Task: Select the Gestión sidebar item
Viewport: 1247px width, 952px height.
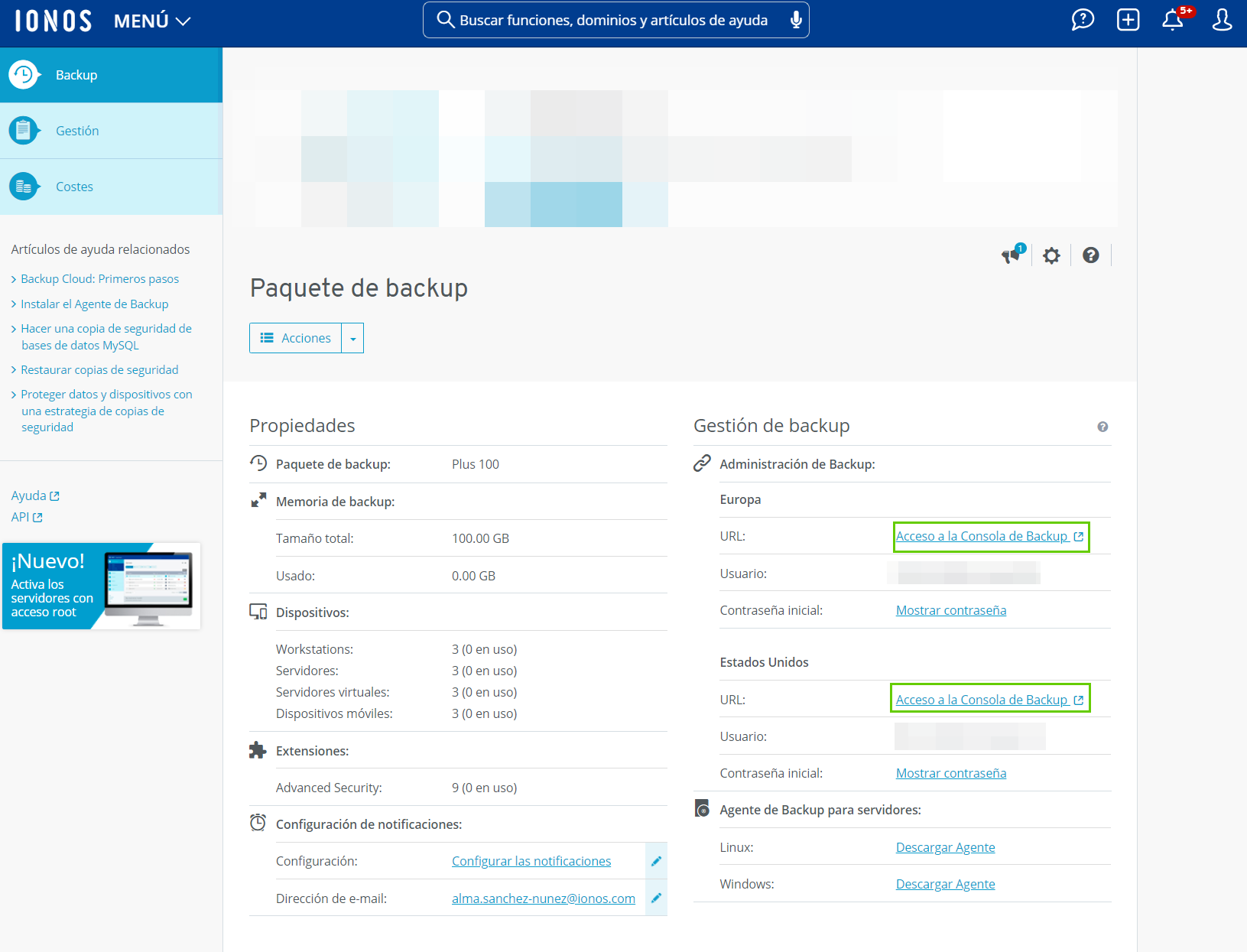Action: [x=111, y=131]
